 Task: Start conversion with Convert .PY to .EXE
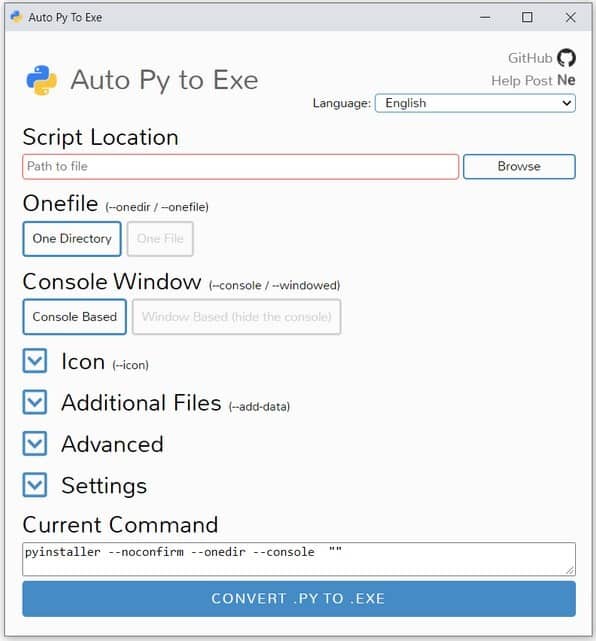pyautogui.click(x=299, y=598)
